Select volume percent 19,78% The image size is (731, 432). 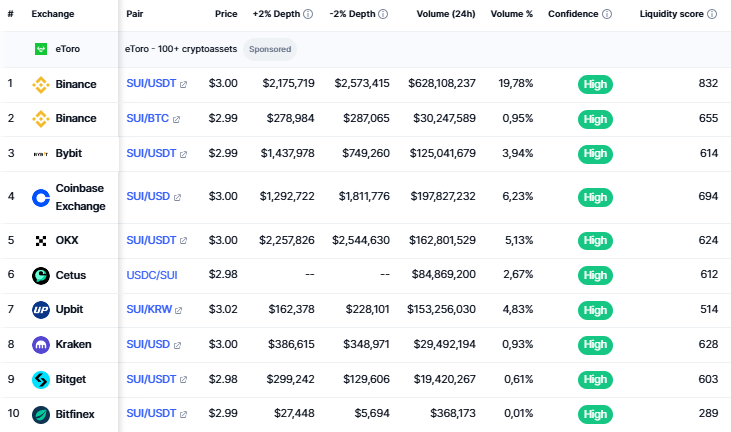pyautogui.click(x=516, y=83)
